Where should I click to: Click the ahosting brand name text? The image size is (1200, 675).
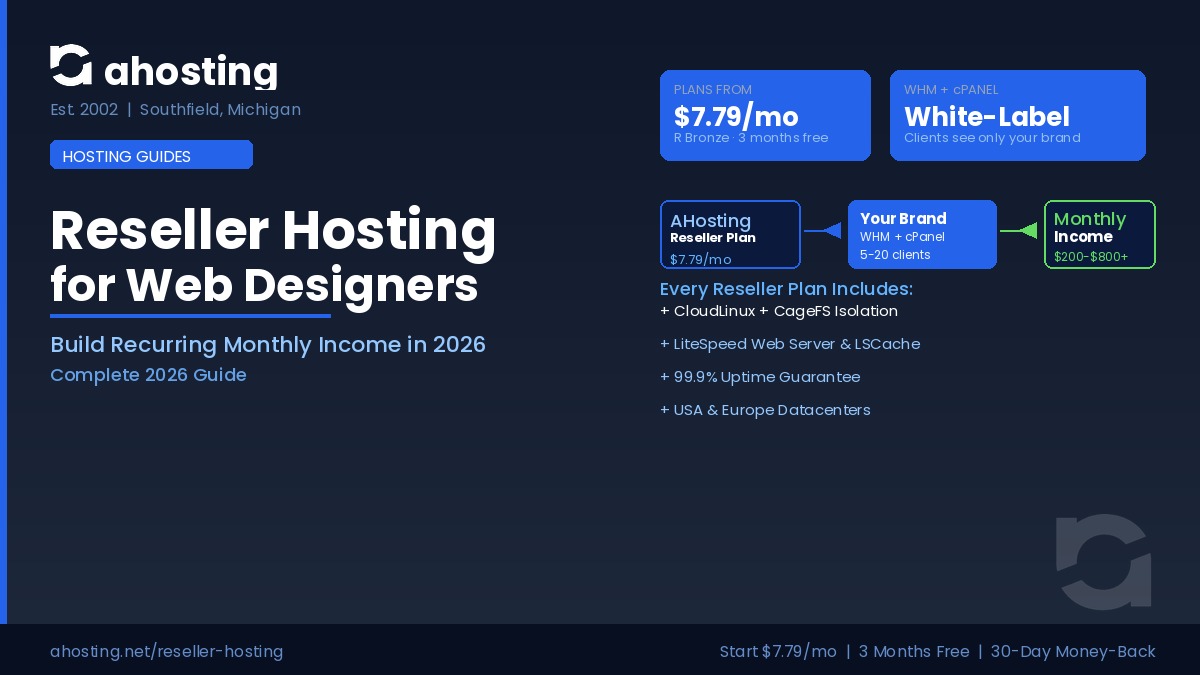click(190, 71)
